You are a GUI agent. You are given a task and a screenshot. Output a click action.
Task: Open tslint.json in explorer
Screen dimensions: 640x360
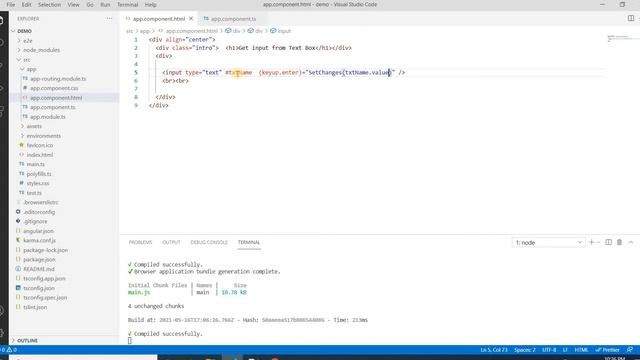[x=35, y=307]
